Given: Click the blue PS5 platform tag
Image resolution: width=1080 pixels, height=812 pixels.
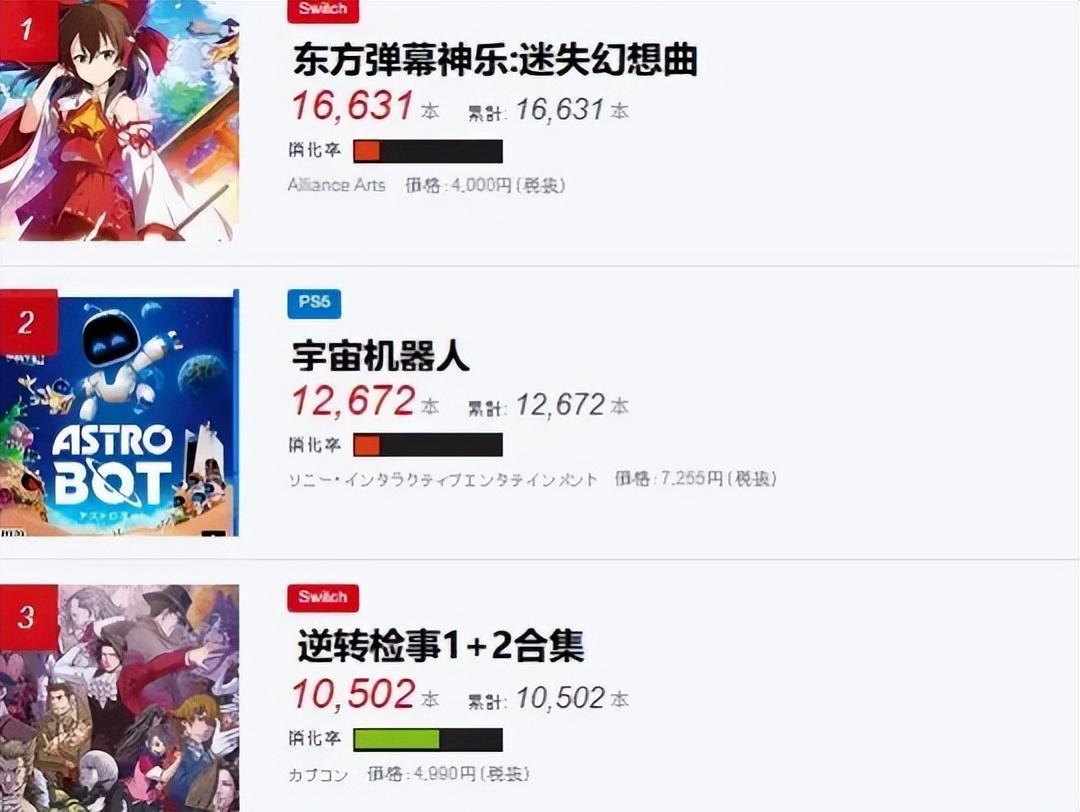Looking at the screenshot, I should (314, 304).
